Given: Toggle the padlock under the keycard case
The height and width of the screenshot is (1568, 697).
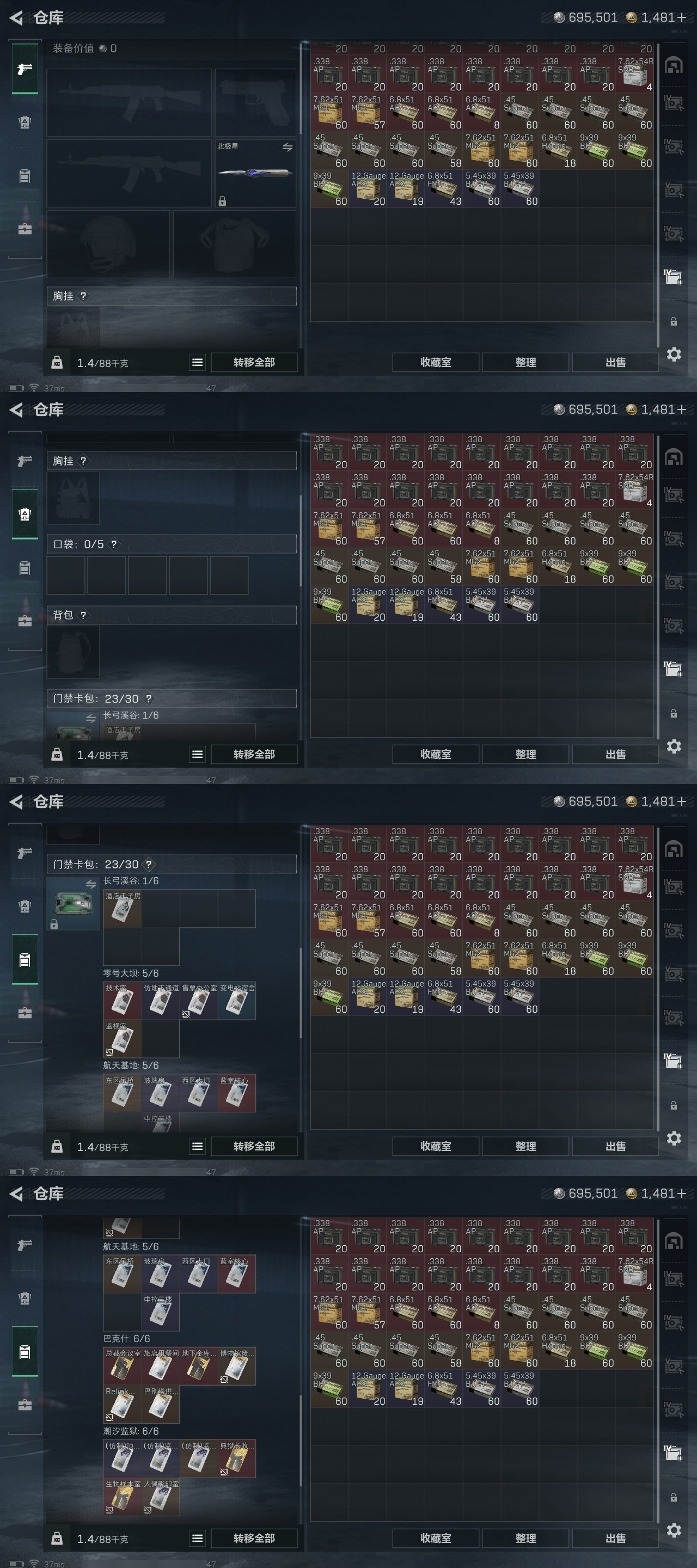Looking at the screenshot, I should click(x=54, y=924).
